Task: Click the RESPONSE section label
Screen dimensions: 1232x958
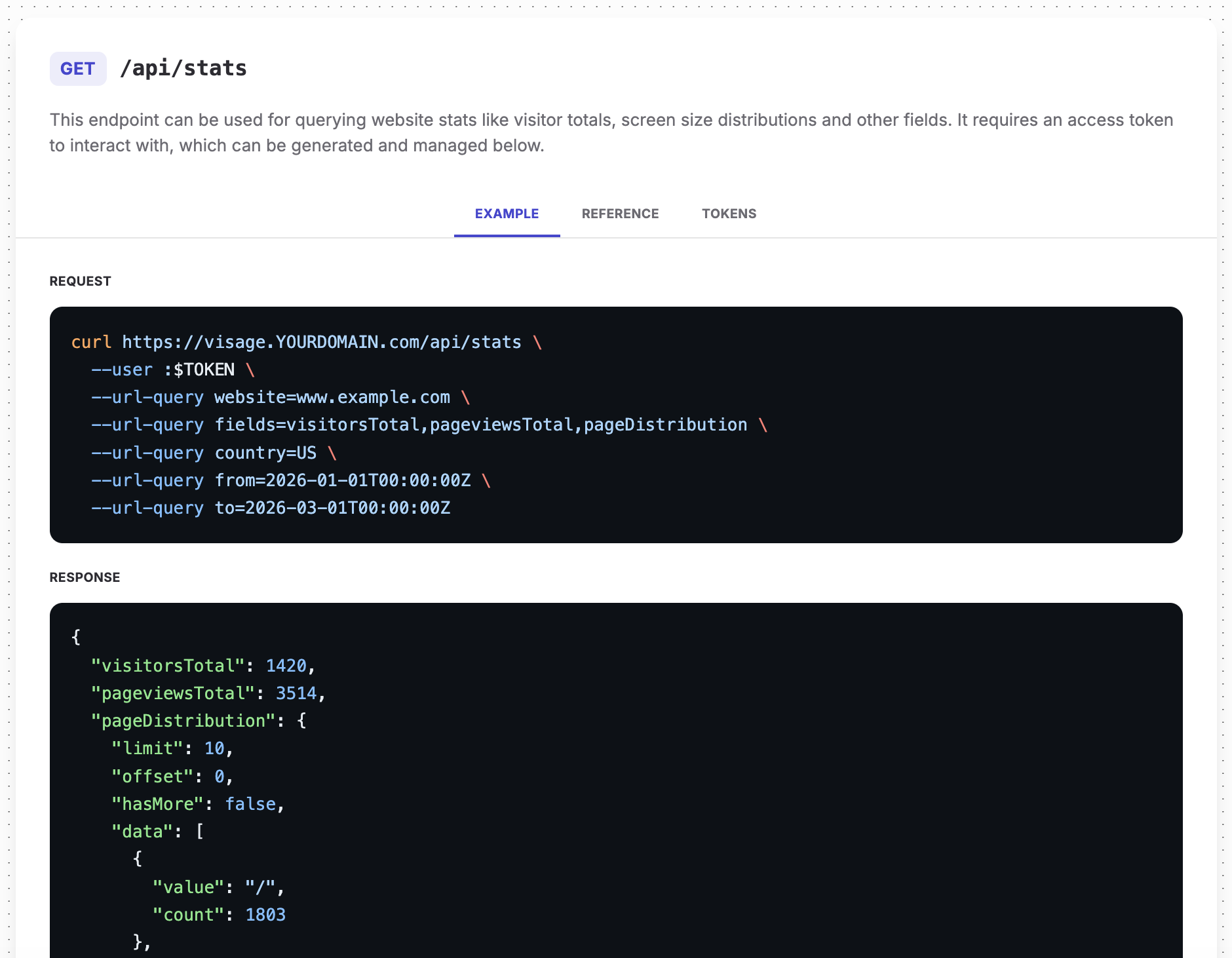Action: pyautogui.click(x=85, y=577)
